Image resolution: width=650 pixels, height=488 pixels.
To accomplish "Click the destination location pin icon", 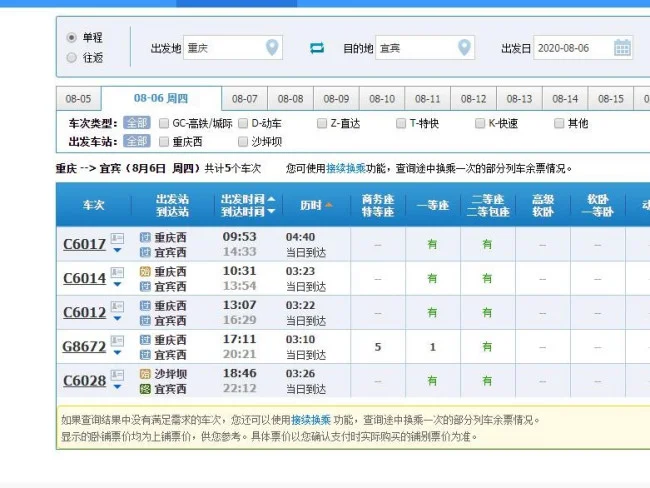I will click(464, 47).
